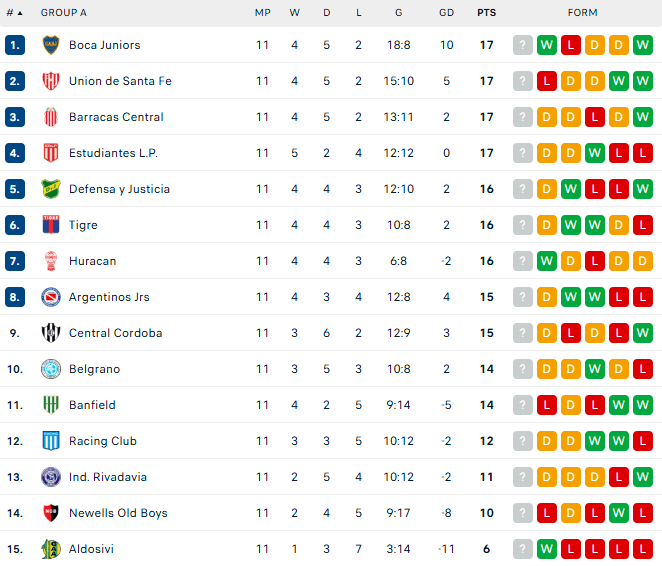662x566 pixels.
Task: Click Belgrano's green W form badge
Action: pyautogui.click(x=595, y=369)
